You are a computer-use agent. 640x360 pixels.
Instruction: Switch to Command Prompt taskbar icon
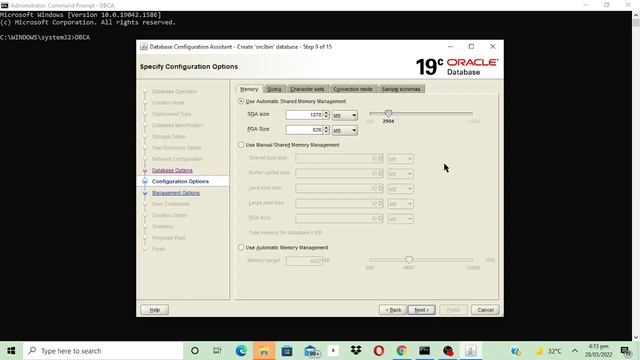(424, 351)
